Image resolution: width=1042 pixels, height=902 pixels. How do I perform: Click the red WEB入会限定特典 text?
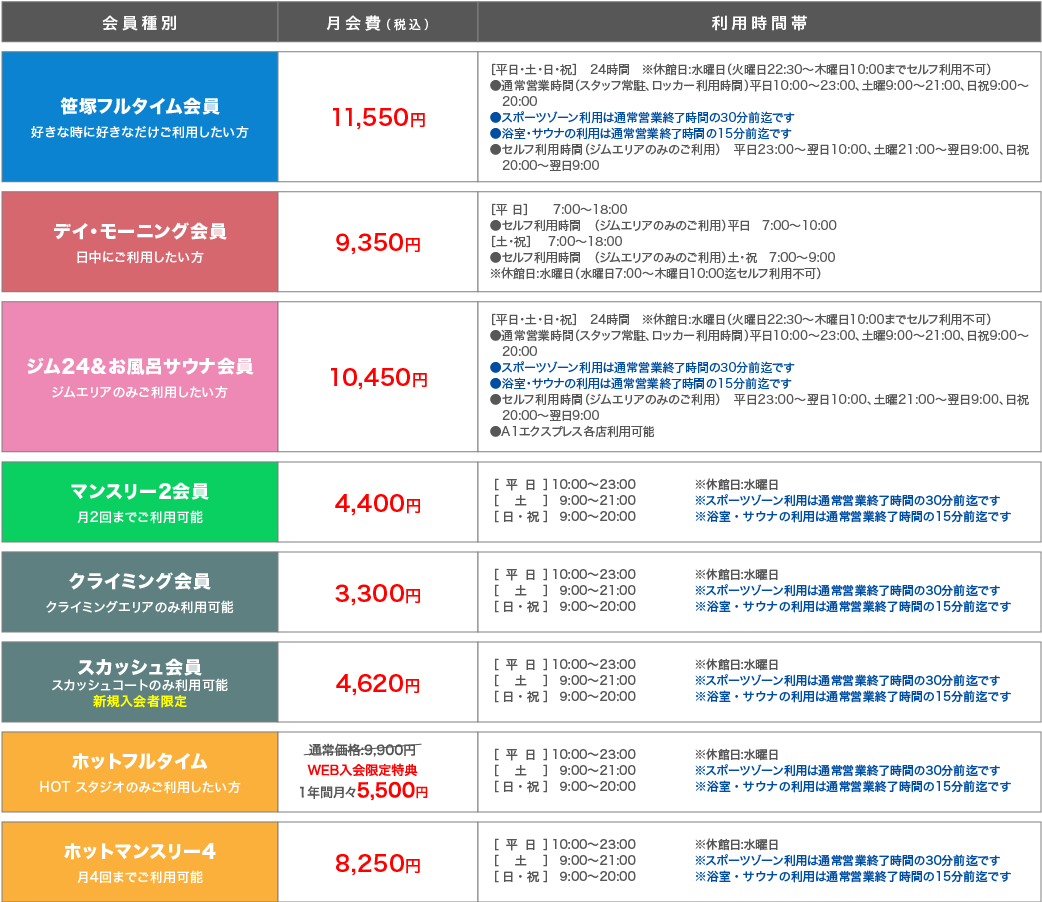tap(362, 770)
